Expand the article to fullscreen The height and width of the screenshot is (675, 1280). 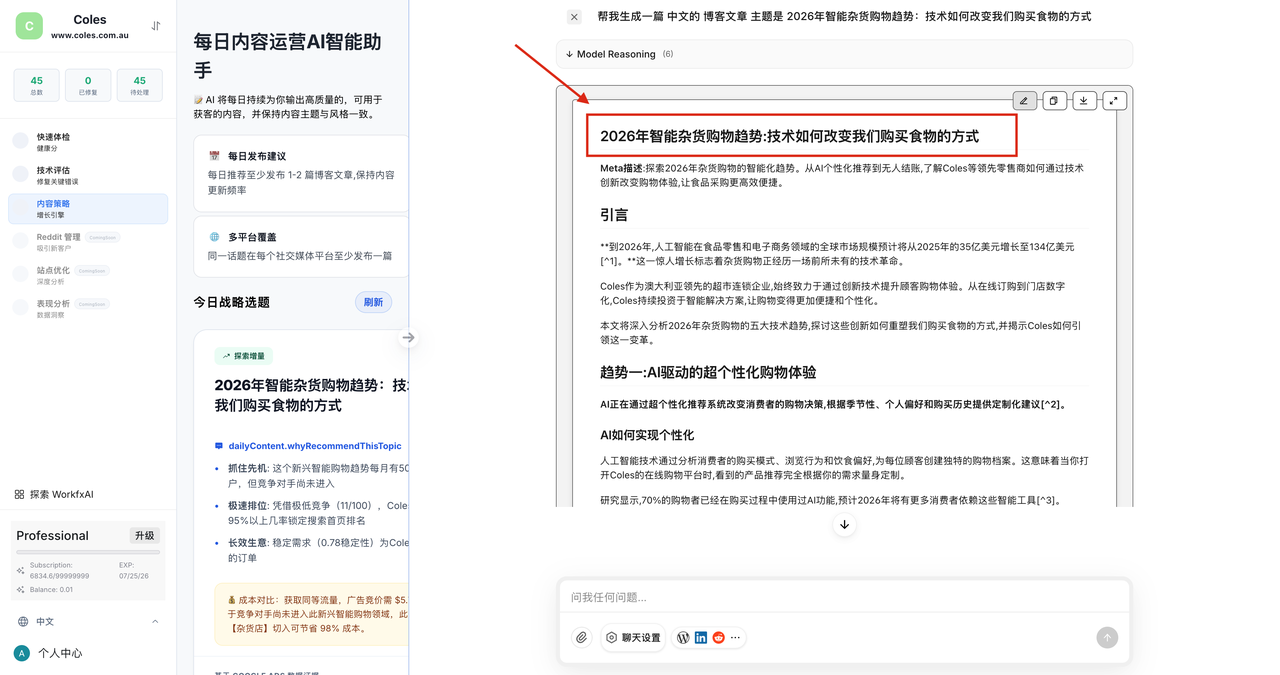point(1114,101)
